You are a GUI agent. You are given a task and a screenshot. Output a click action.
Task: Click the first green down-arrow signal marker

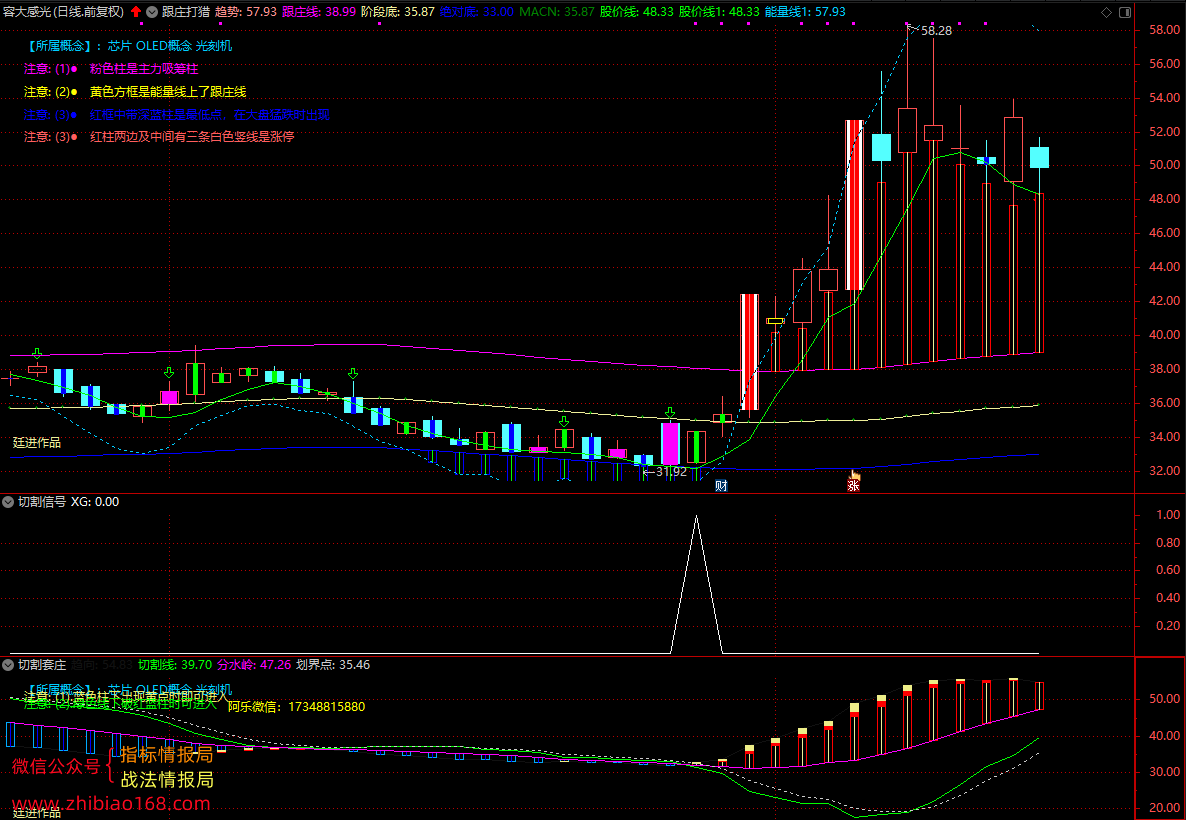pos(37,353)
